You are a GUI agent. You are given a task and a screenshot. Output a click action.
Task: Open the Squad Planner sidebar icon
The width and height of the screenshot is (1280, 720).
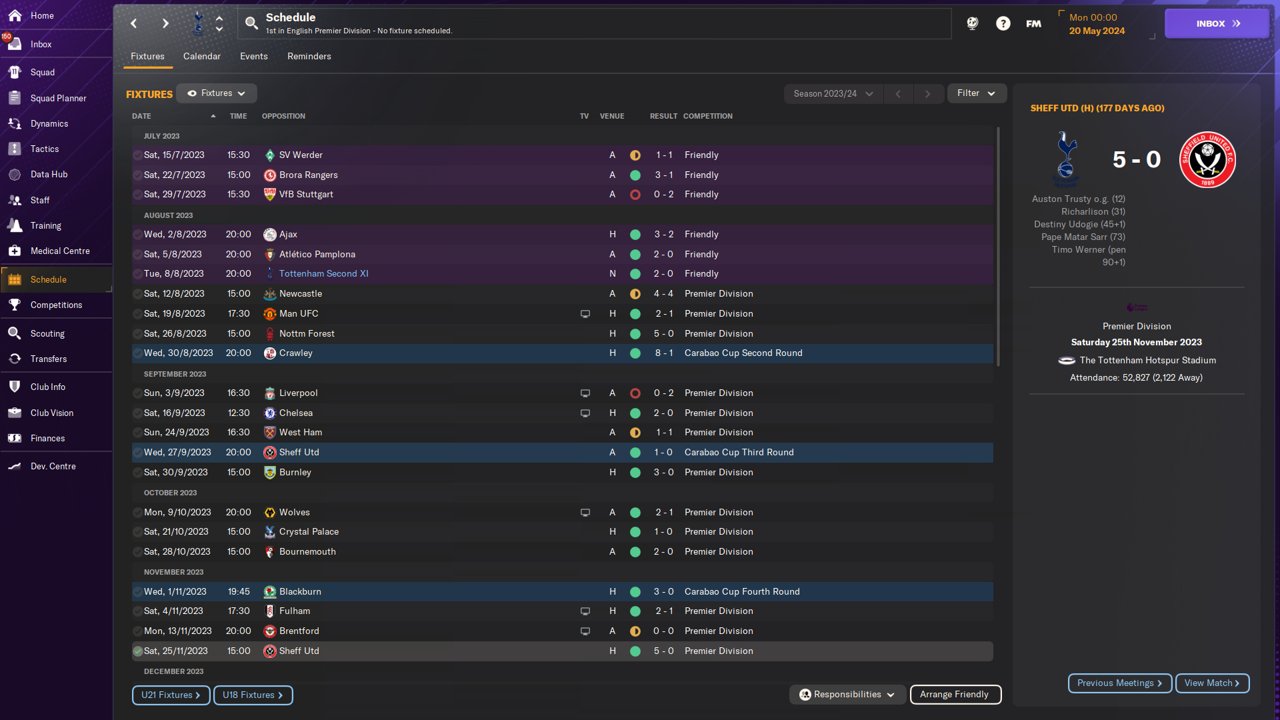14,98
